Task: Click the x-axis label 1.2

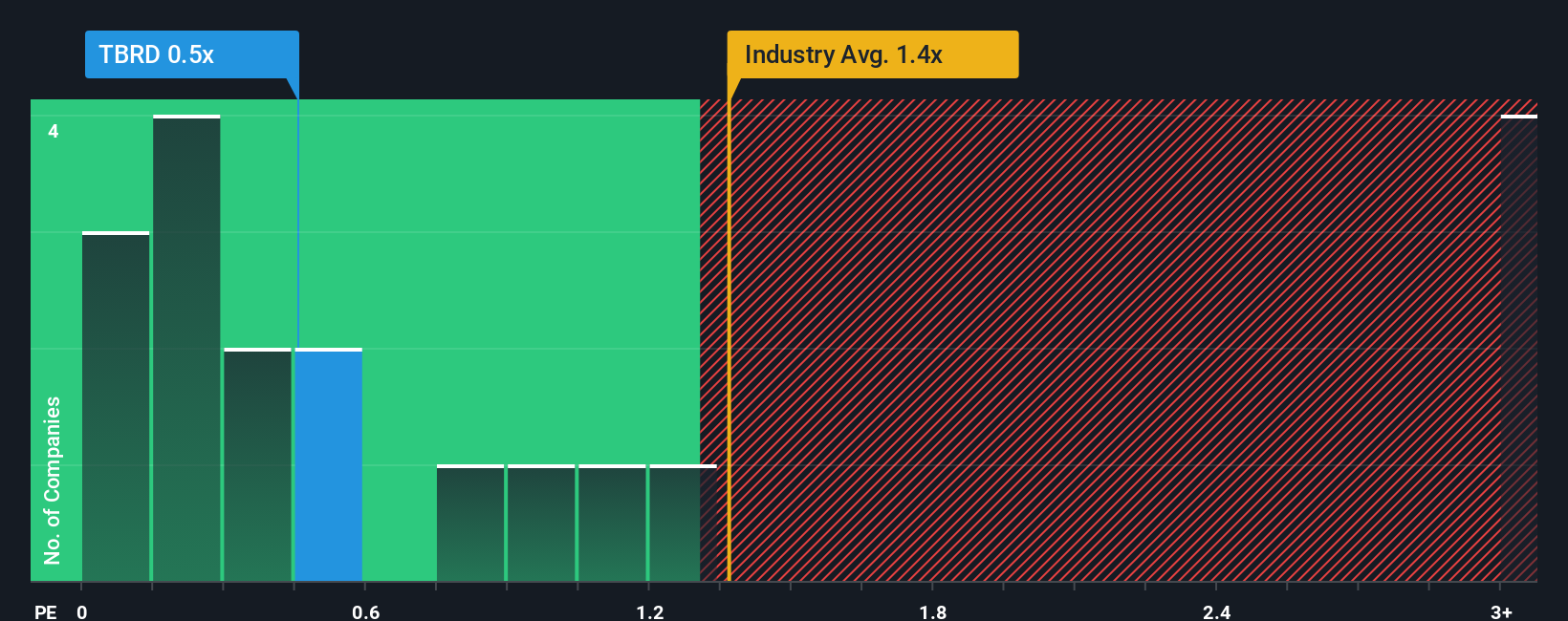Action: 649,611
